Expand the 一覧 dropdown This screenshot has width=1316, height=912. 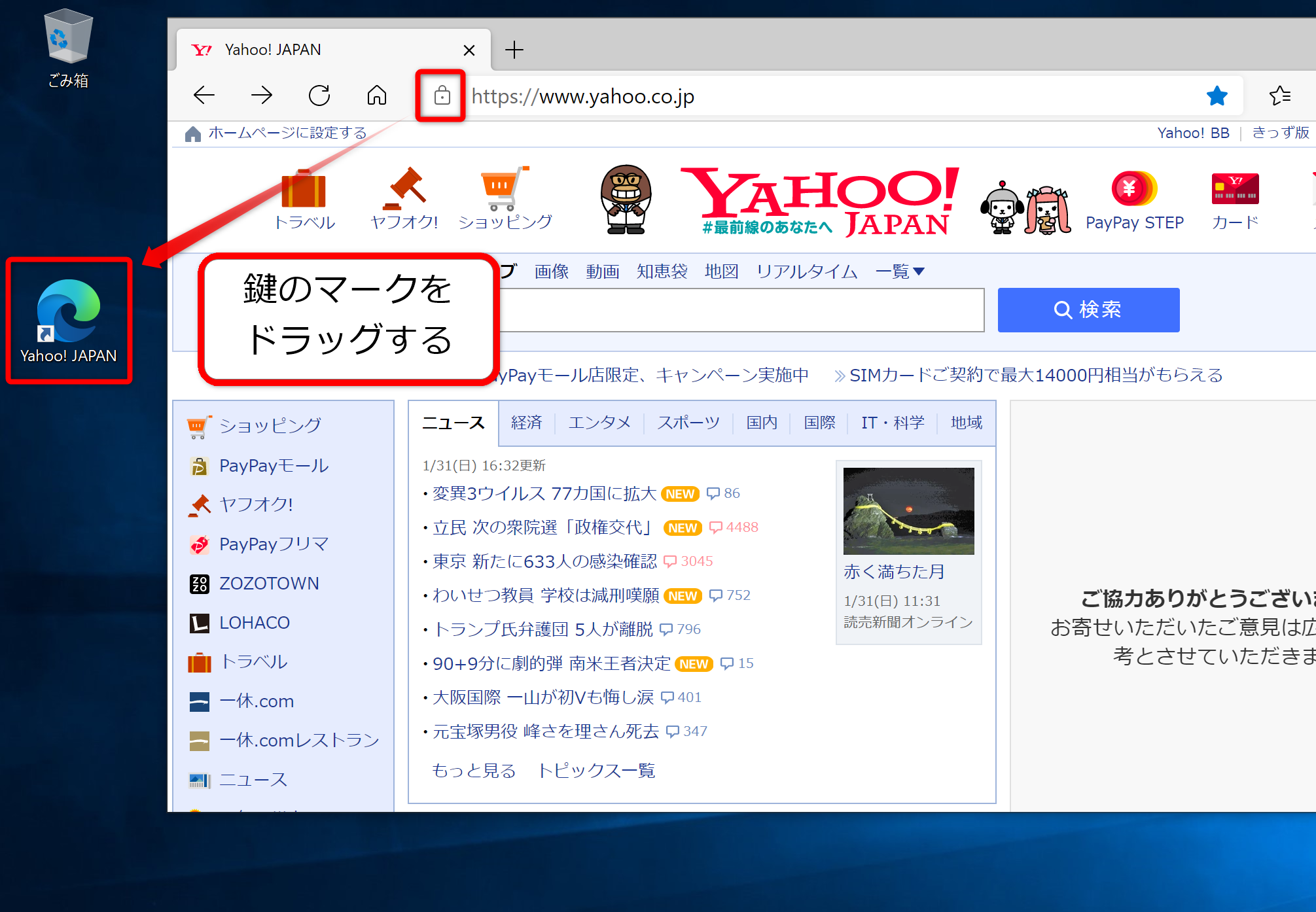tap(900, 272)
